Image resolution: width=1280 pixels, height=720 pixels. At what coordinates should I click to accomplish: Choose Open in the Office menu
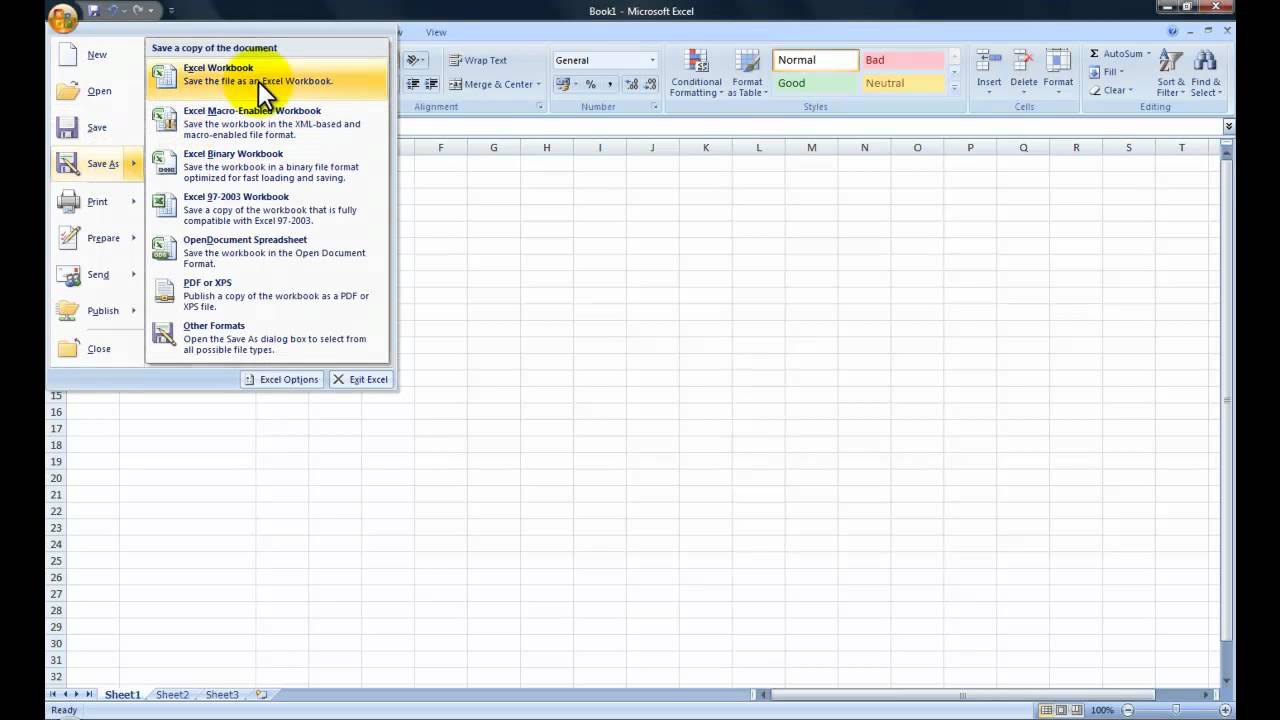(x=97, y=91)
